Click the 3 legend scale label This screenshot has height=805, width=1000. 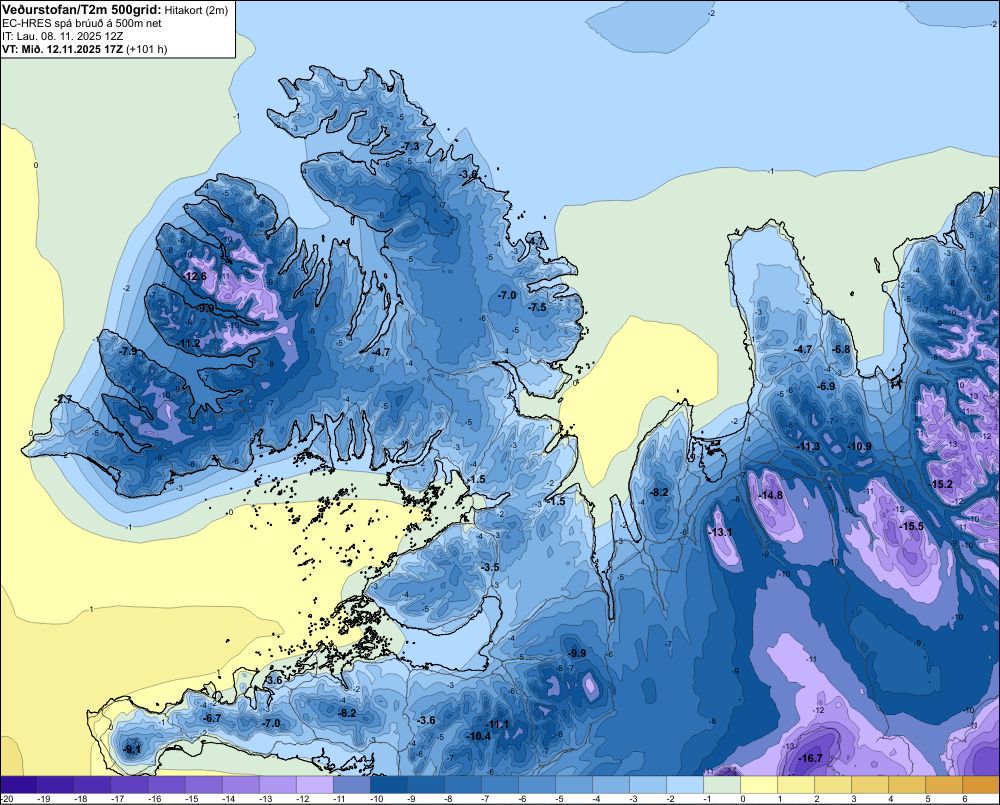pyautogui.click(x=853, y=799)
